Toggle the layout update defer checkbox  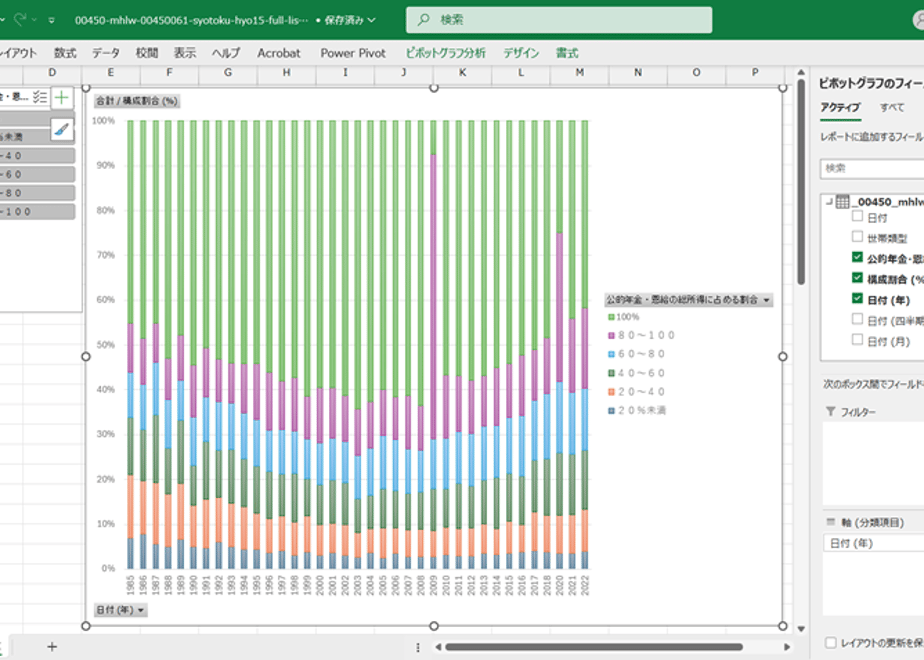831,642
